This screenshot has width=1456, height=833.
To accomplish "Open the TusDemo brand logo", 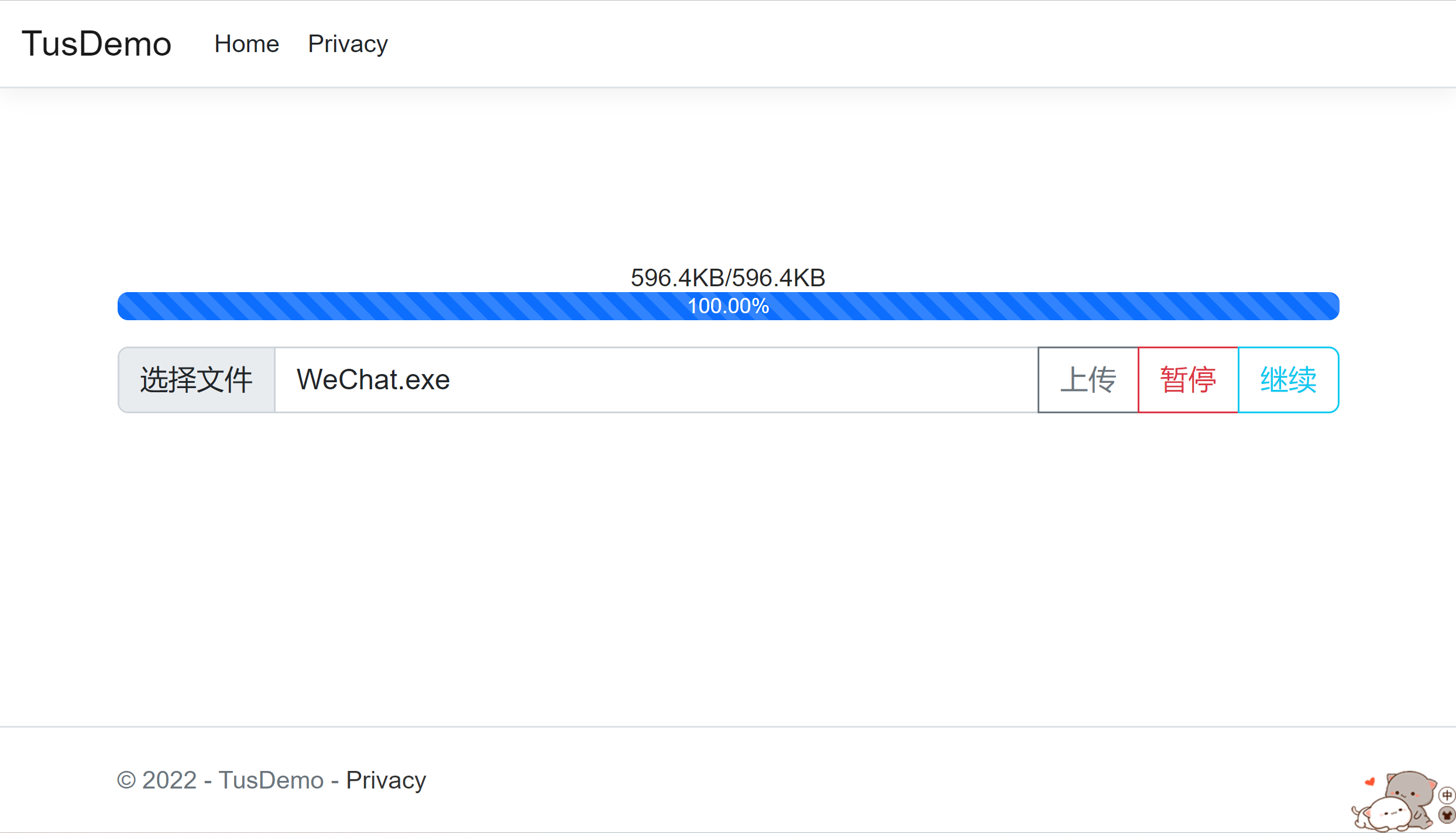I will pyautogui.click(x=97, y=44).
